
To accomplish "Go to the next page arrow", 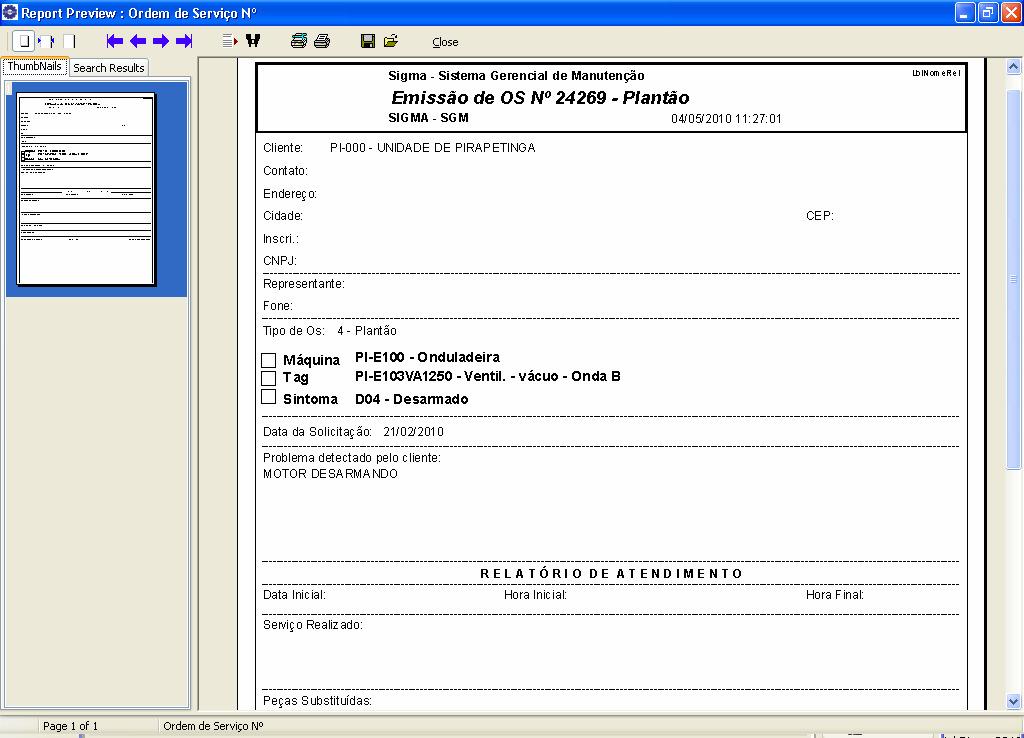I will coord(161,41).
